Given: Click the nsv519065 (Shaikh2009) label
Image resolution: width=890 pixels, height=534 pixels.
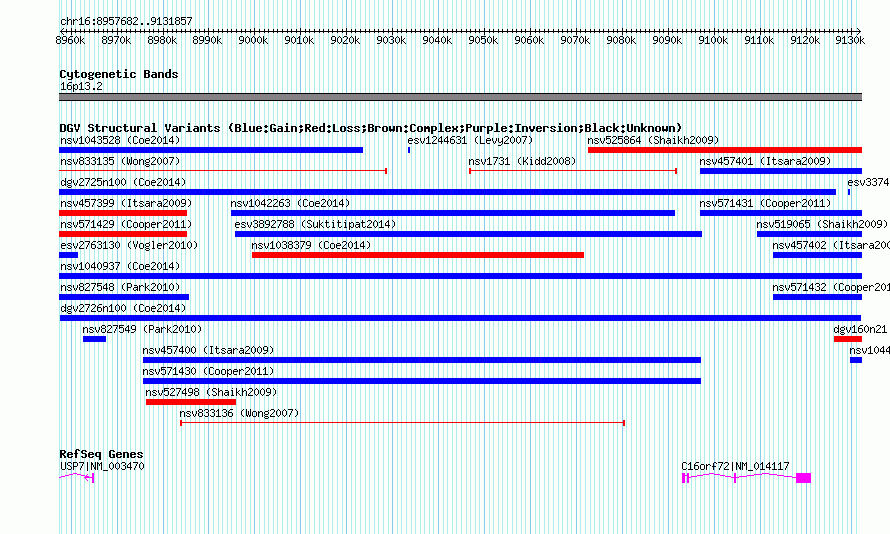Looking at the screenshot, I should [822, 224].
